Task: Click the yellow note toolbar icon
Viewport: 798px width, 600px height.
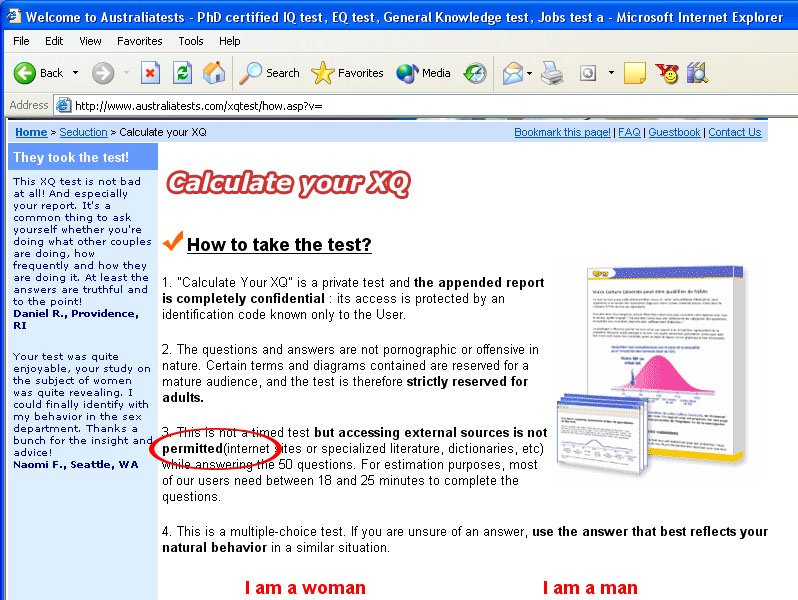Action: [635, 73]
